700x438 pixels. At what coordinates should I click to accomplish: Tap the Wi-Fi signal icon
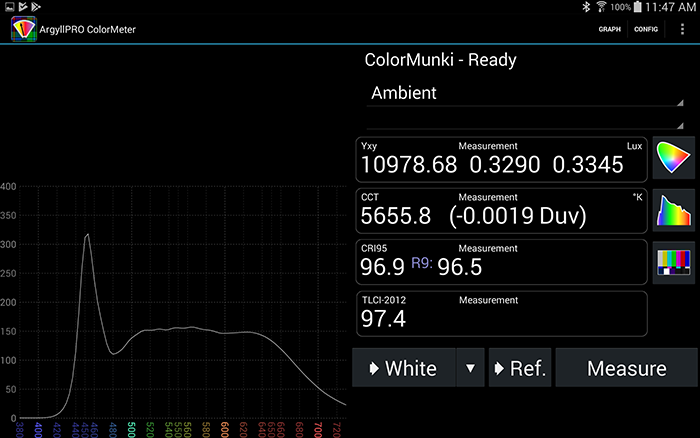click(x=600, y=7)
